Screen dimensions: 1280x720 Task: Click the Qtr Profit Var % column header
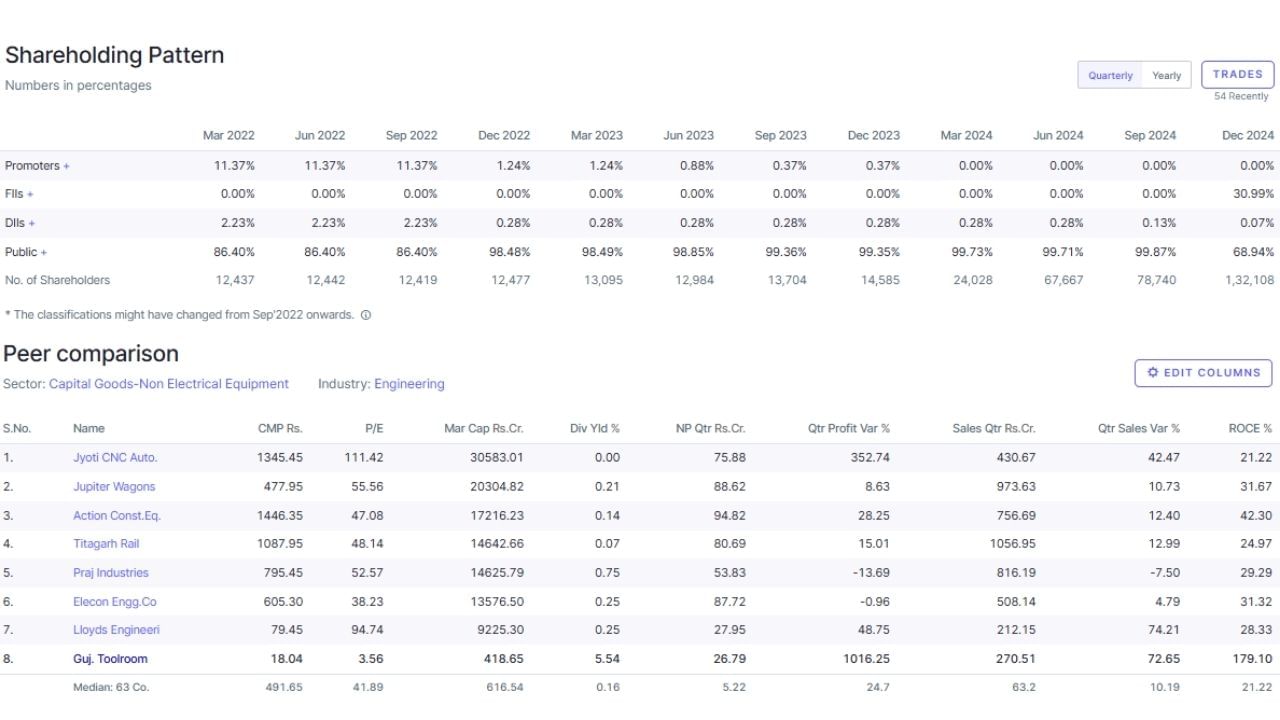click(849, 428)
